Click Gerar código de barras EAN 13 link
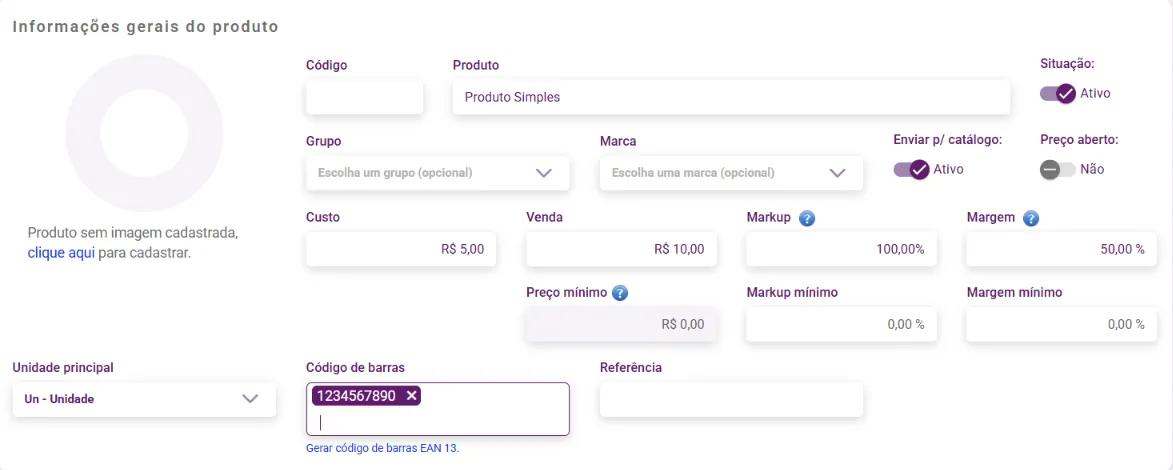This screenshot has height=470, width=1173. (x=383, y=449)
